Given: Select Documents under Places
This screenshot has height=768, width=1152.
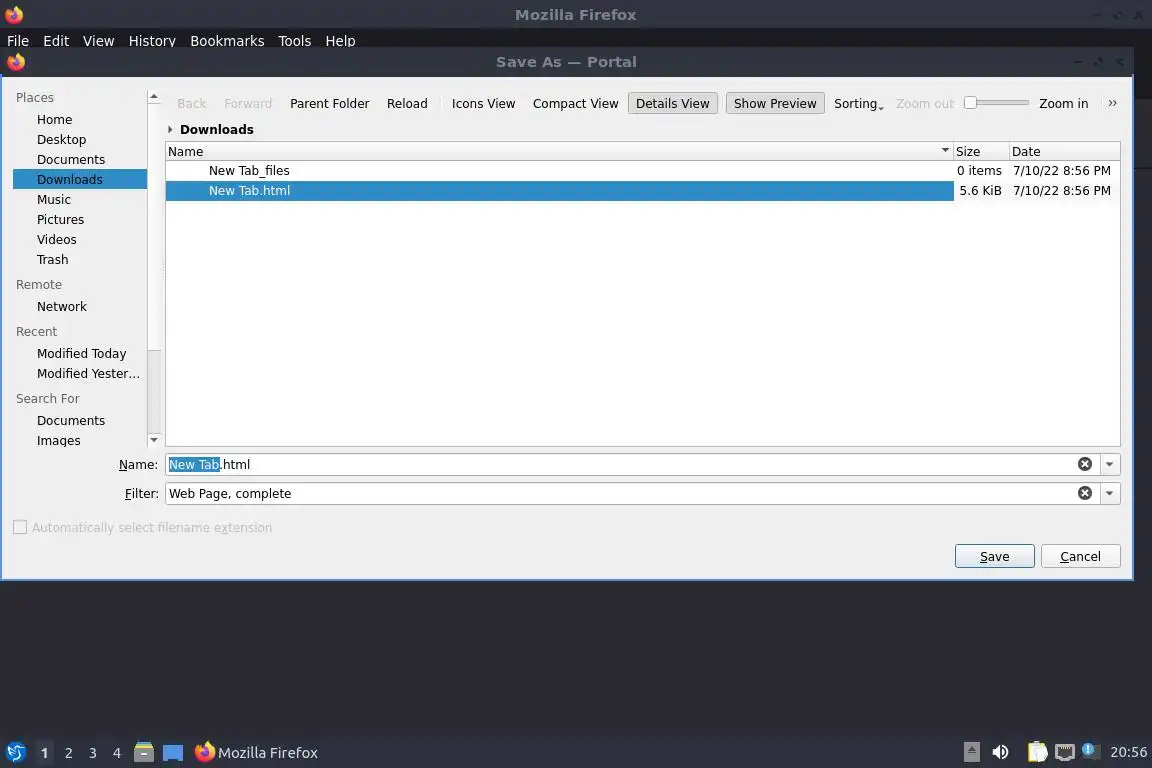Looking at the screenshot, I should 79,159.
